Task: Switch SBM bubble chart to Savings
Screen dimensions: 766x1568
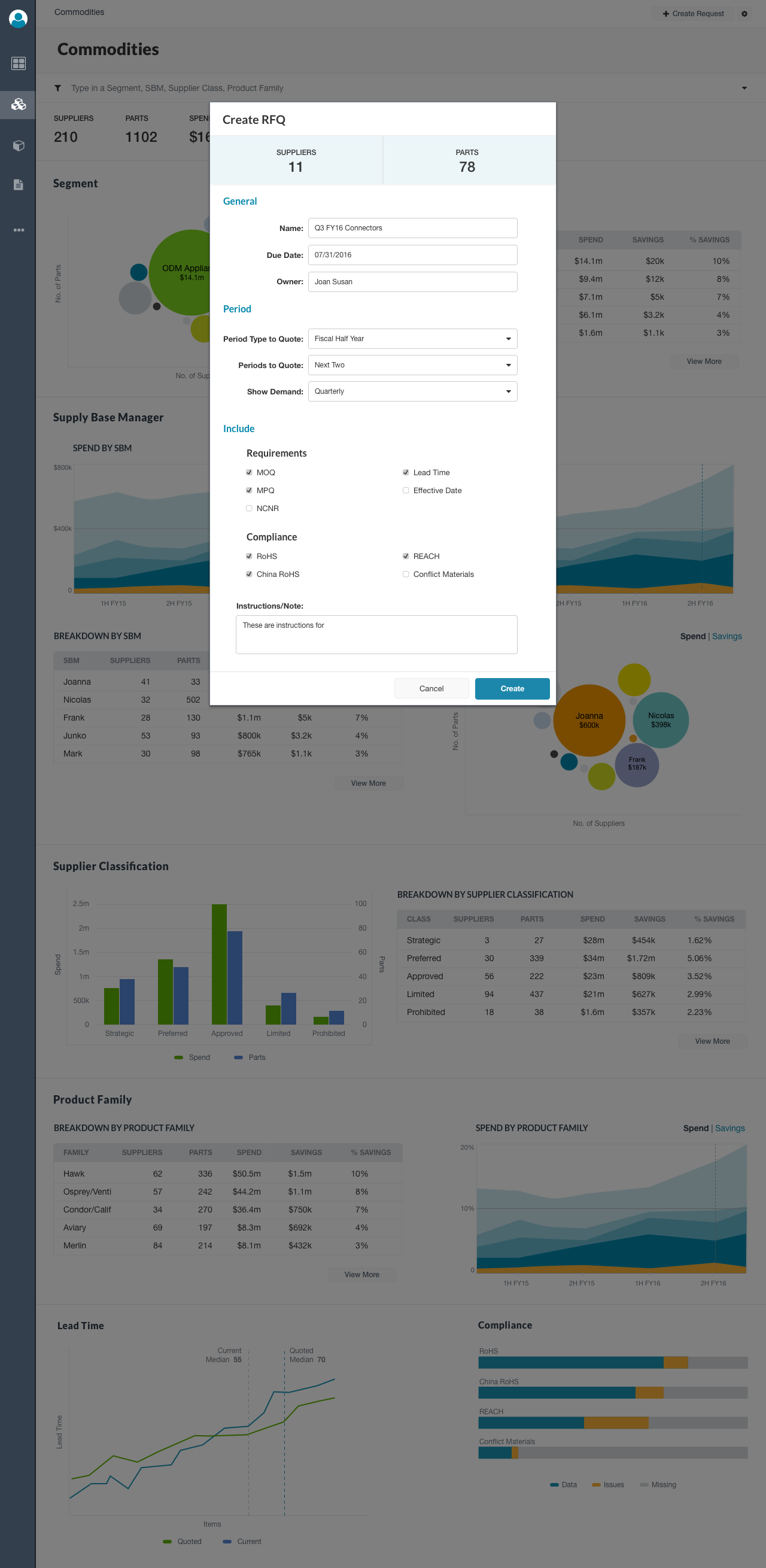Action: [727, 636]
